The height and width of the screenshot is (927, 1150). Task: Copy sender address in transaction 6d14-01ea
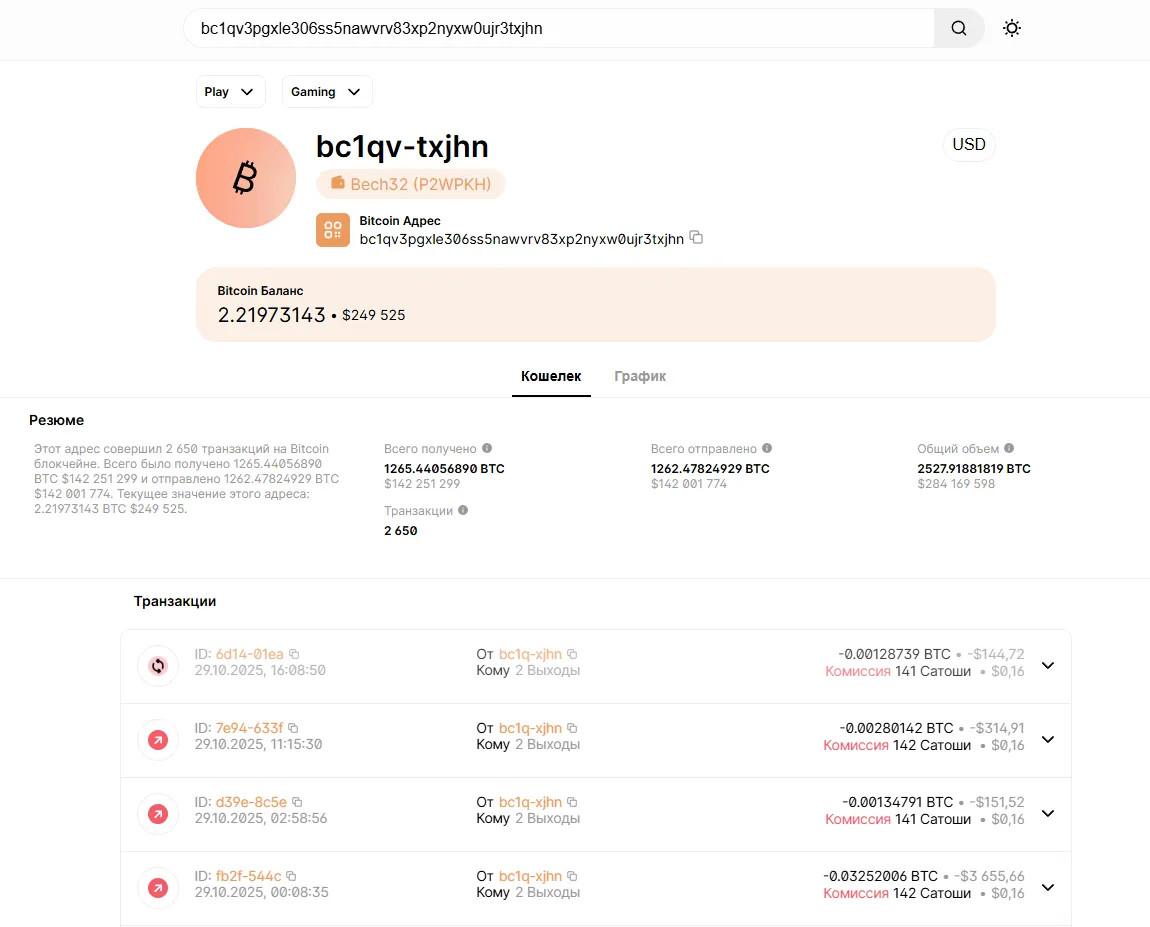click(573, 654)
